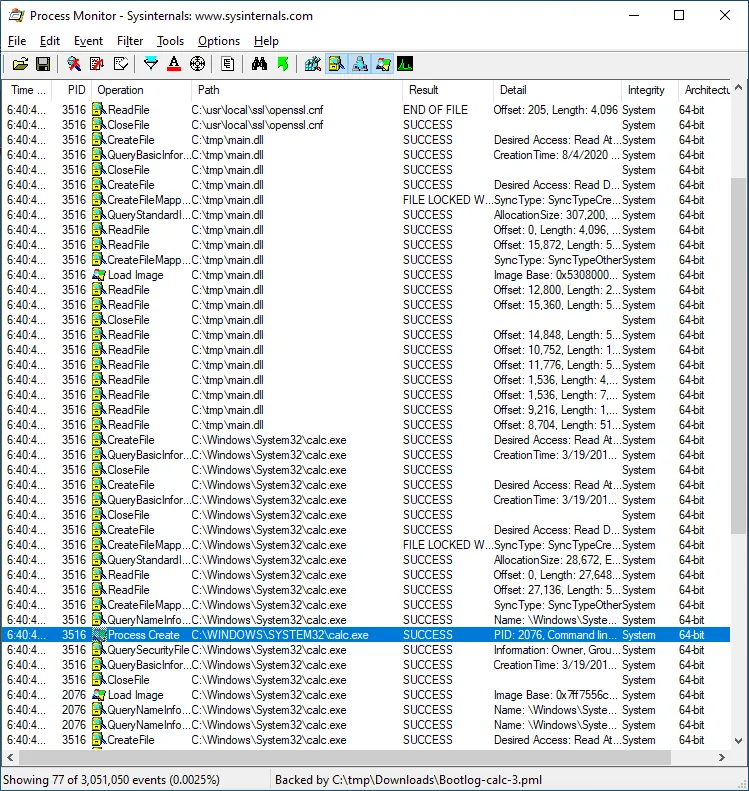Open the File menu
This screenshot has height=791, width=749.
[x=17, y=41]
